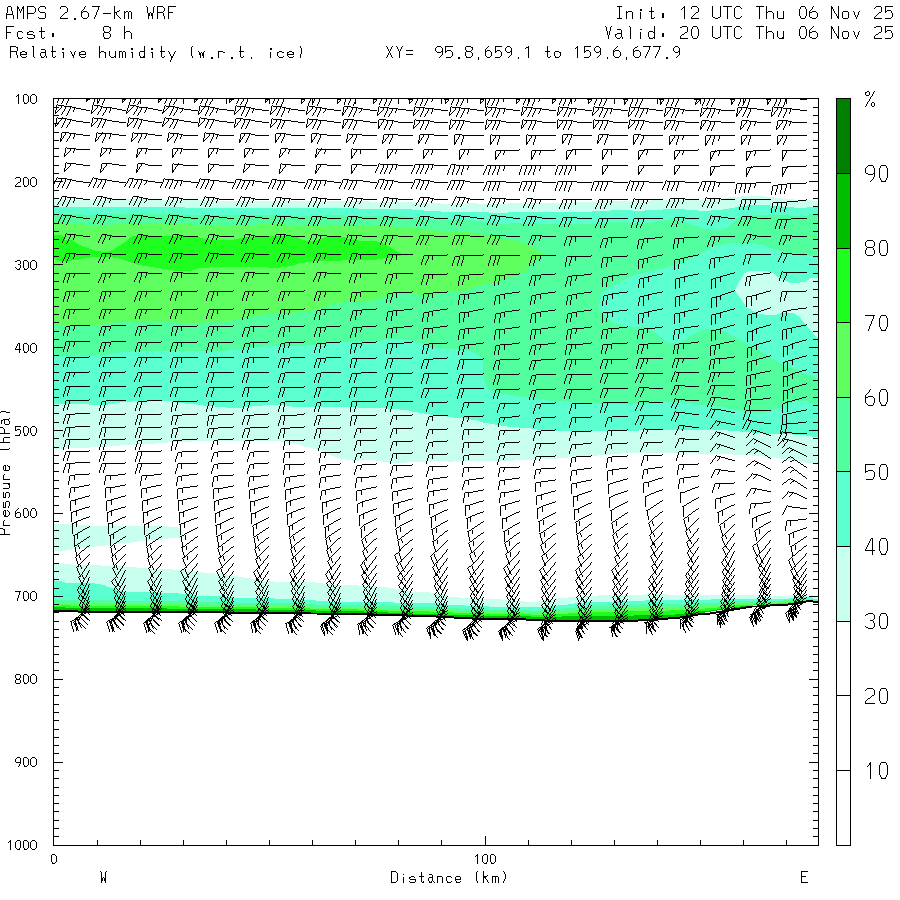Image resolution: width=900 pixels, height=900 pixels.
Task: Click the 'Pressure (hPa)' axis label
Action: point(6,471)
